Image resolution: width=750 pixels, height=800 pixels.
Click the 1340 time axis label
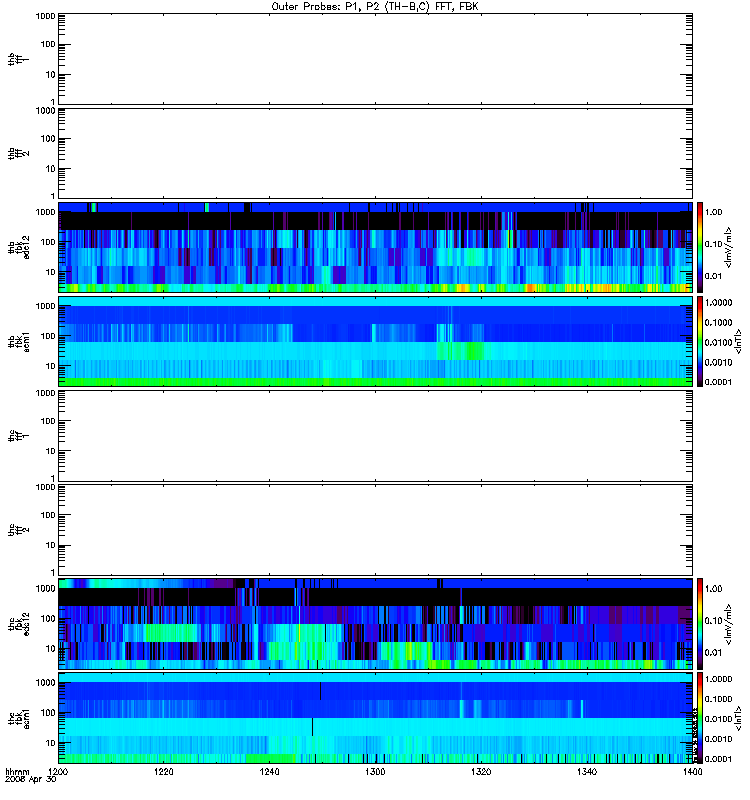coord(587,772)
